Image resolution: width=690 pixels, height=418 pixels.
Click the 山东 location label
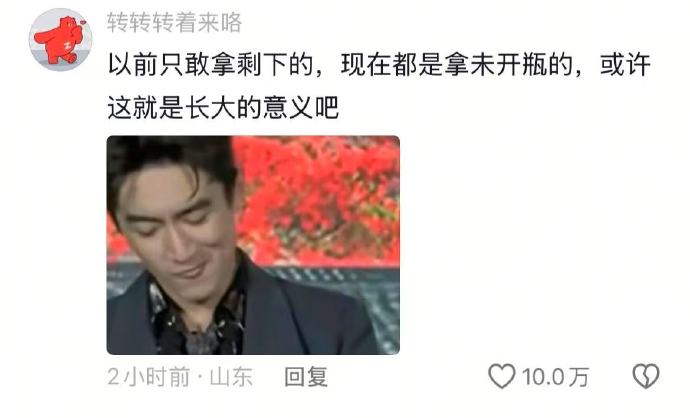point(231,377)
